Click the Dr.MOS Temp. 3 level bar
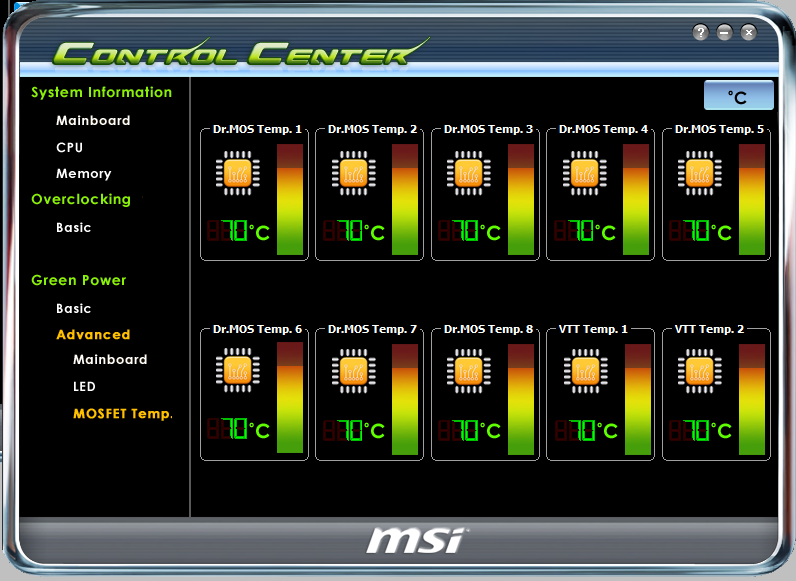 tap(521, 200)
